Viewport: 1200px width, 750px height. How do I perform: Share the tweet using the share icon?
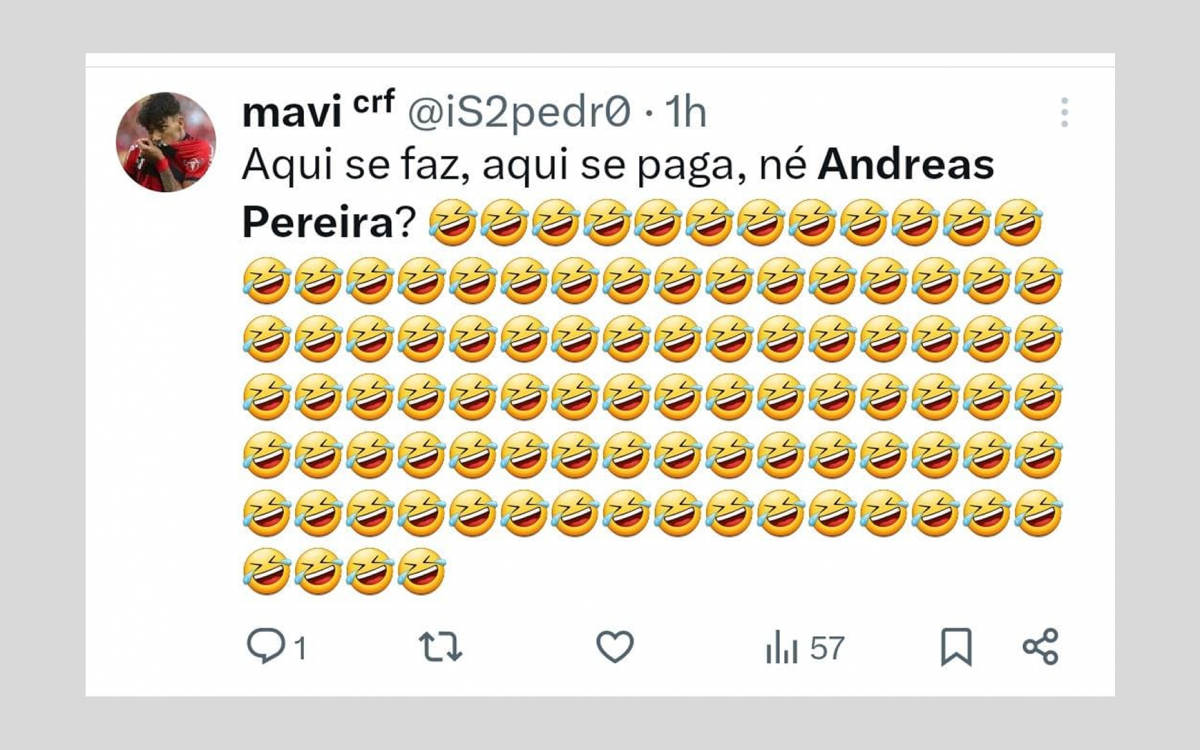coord(1043,647)
